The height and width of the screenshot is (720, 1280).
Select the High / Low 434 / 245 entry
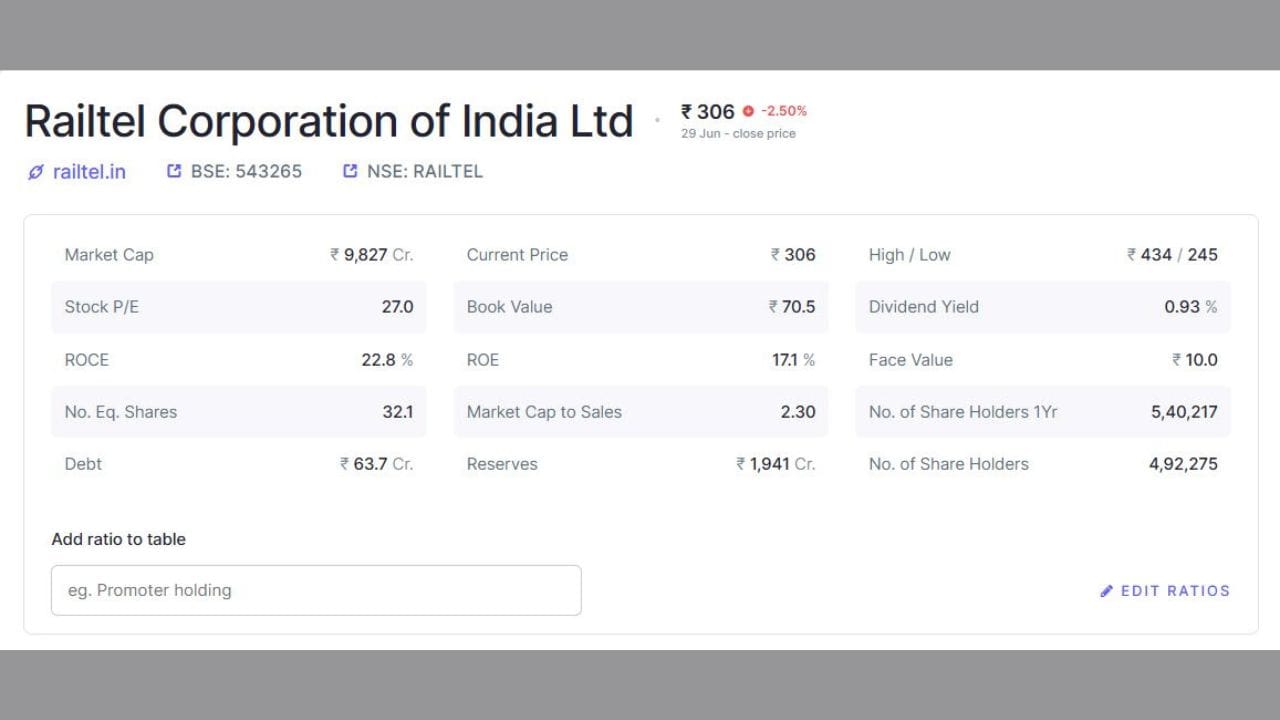[x=1043, y=255]
